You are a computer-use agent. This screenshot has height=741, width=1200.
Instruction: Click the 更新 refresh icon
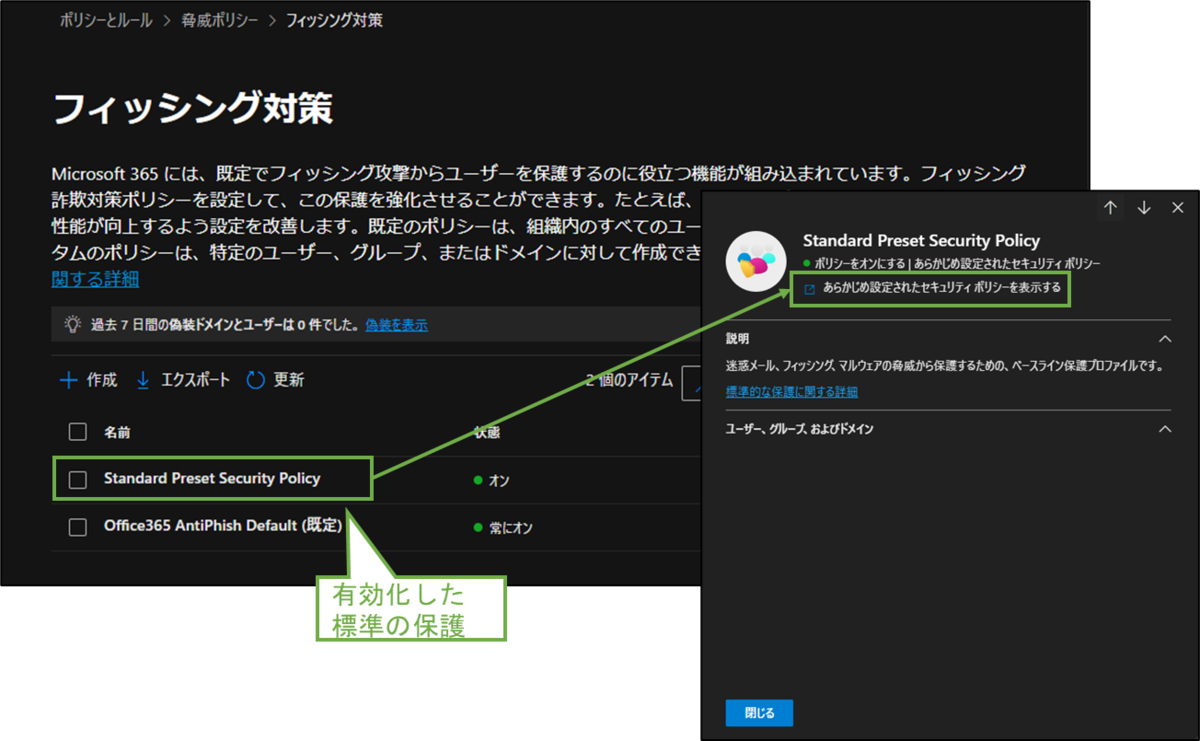tap(255, 380)
